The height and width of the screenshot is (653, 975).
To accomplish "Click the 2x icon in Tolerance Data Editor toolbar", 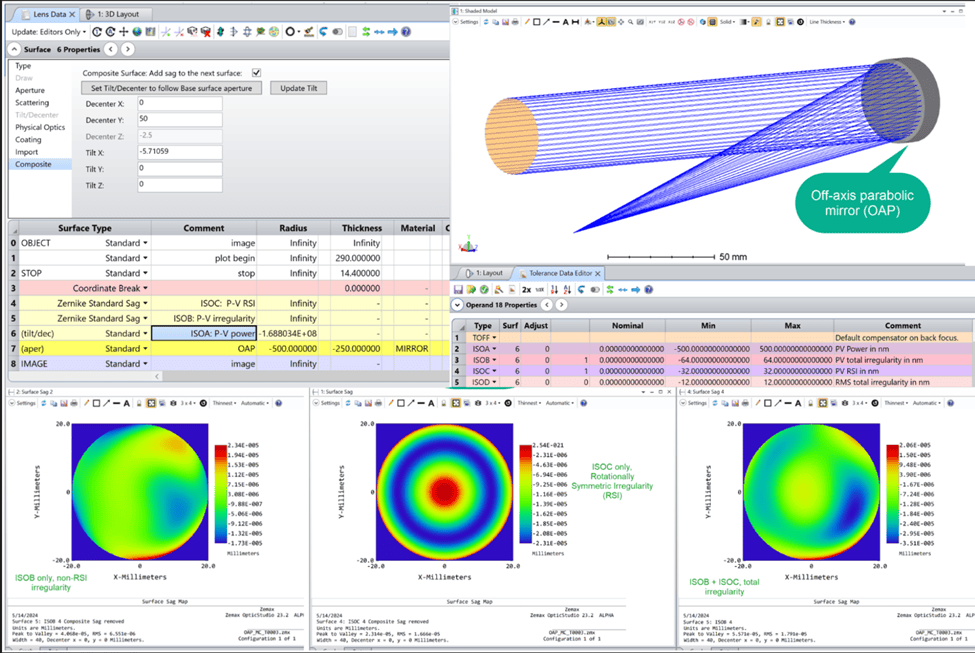I will [526, 289].
